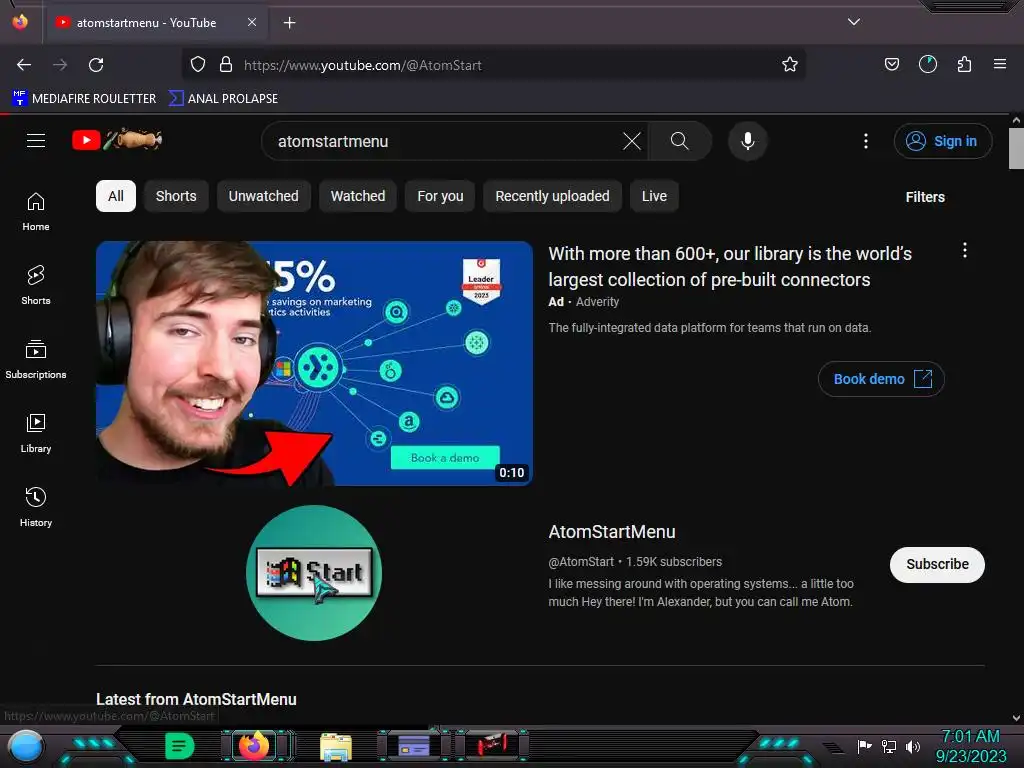Open the ad title about pre-built connectors
Image resolution: width=1024 pixels, height=768 pixels.
[x=729, y=266]
